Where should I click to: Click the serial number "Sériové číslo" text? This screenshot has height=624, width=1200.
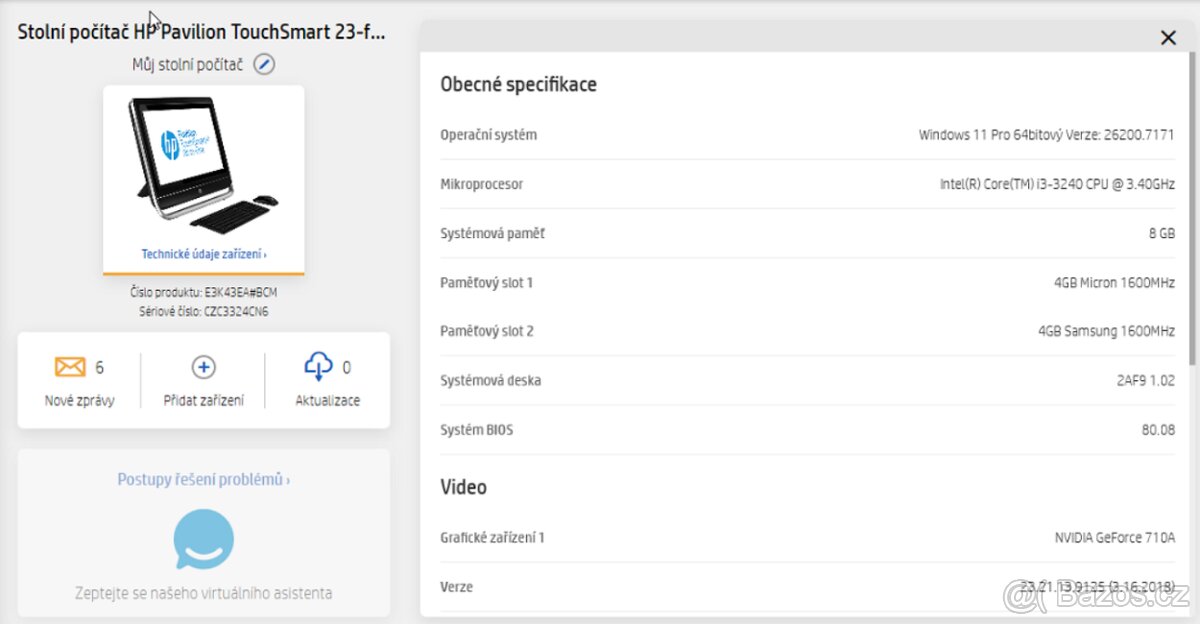click(204, 311)
